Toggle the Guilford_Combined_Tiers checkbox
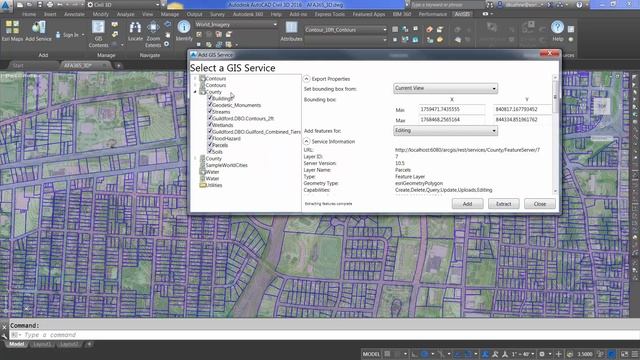This screenshot has height=360, width=640. click(x=210, y=131)
